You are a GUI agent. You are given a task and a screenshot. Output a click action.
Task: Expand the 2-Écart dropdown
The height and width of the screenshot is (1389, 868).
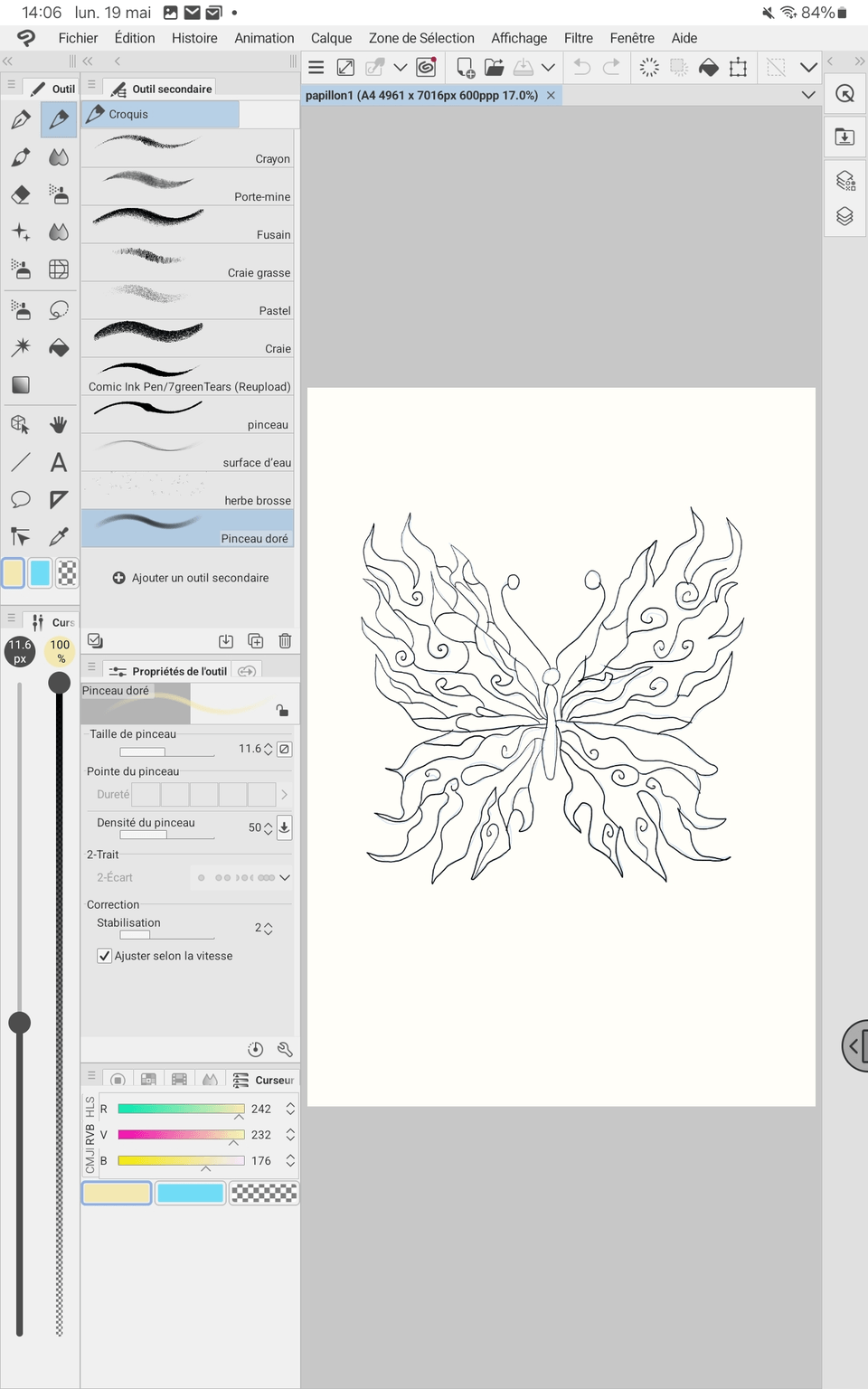coord(285,877)
